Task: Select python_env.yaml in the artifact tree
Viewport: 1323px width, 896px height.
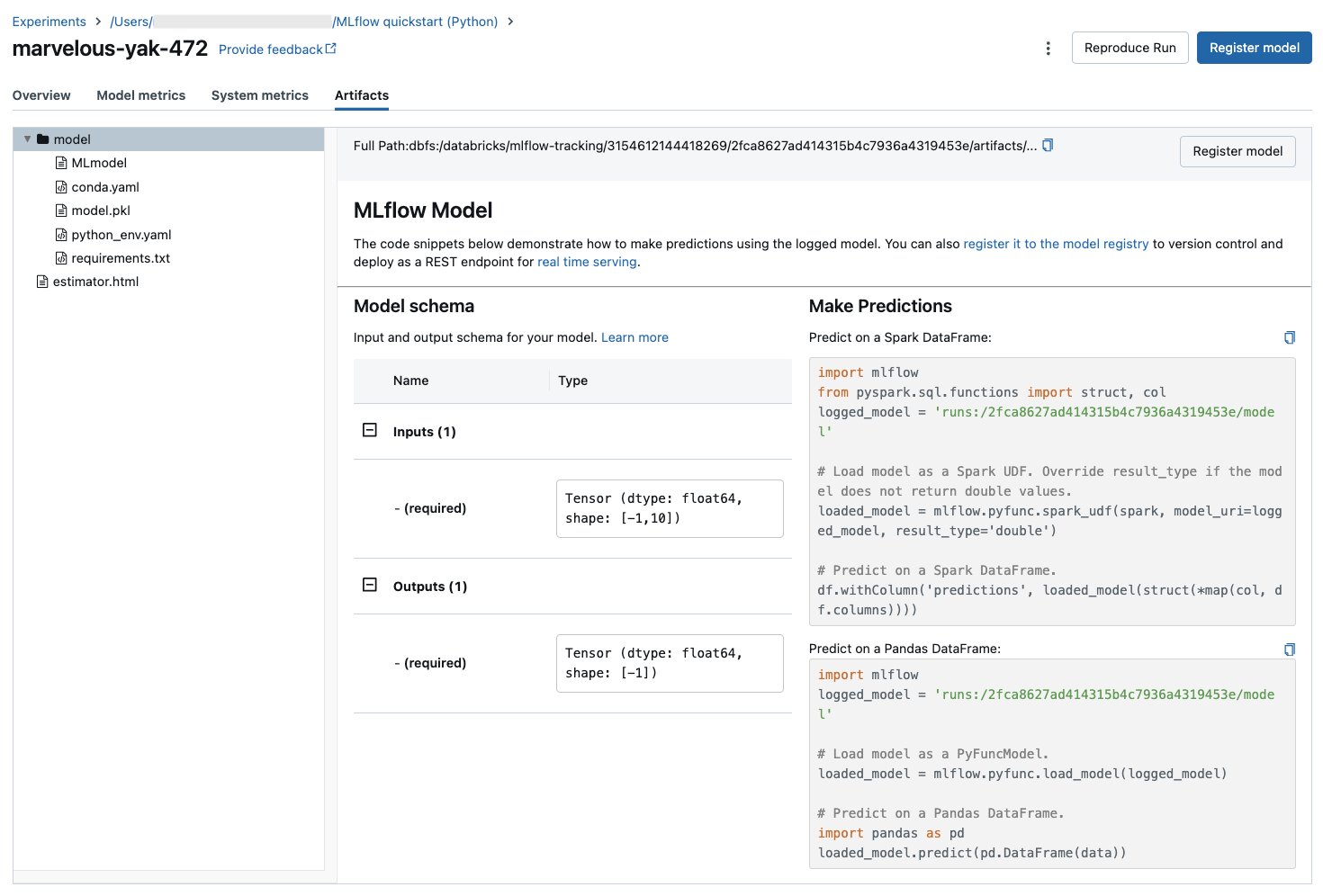Action: click(121, 235)
